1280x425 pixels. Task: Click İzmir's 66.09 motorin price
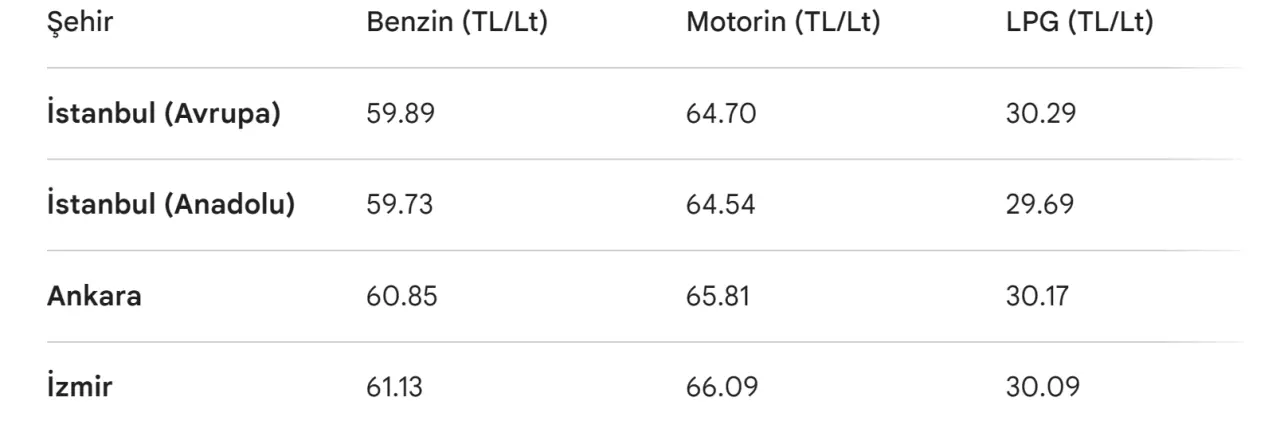(x=722, y=387)
